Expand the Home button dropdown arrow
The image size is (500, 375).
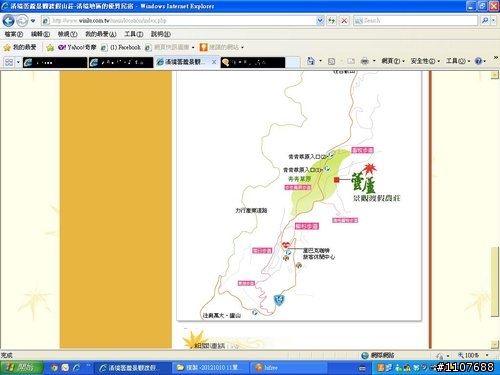(321, 61)
